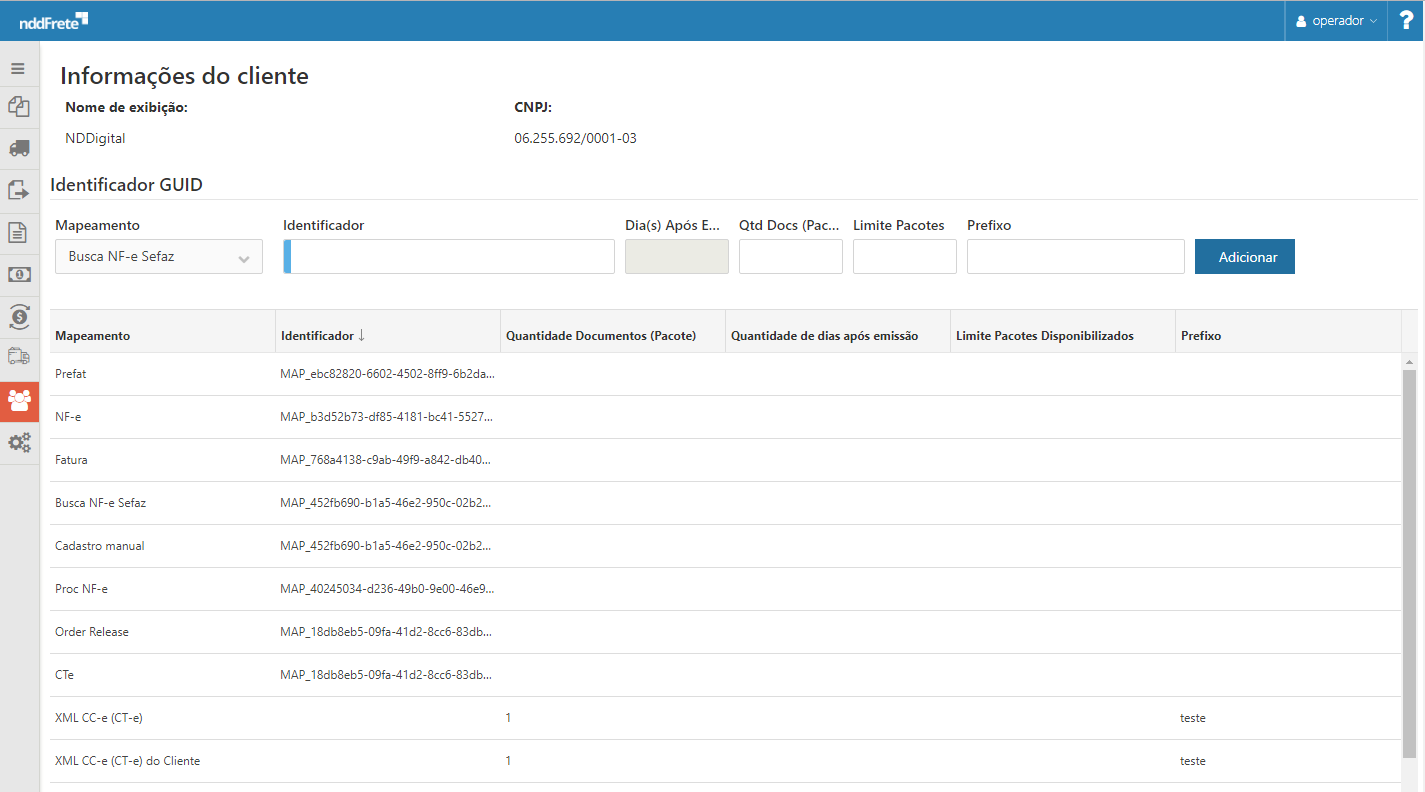Click the Identificador input field
The image size is (1425, 792).
pos(450,257)
